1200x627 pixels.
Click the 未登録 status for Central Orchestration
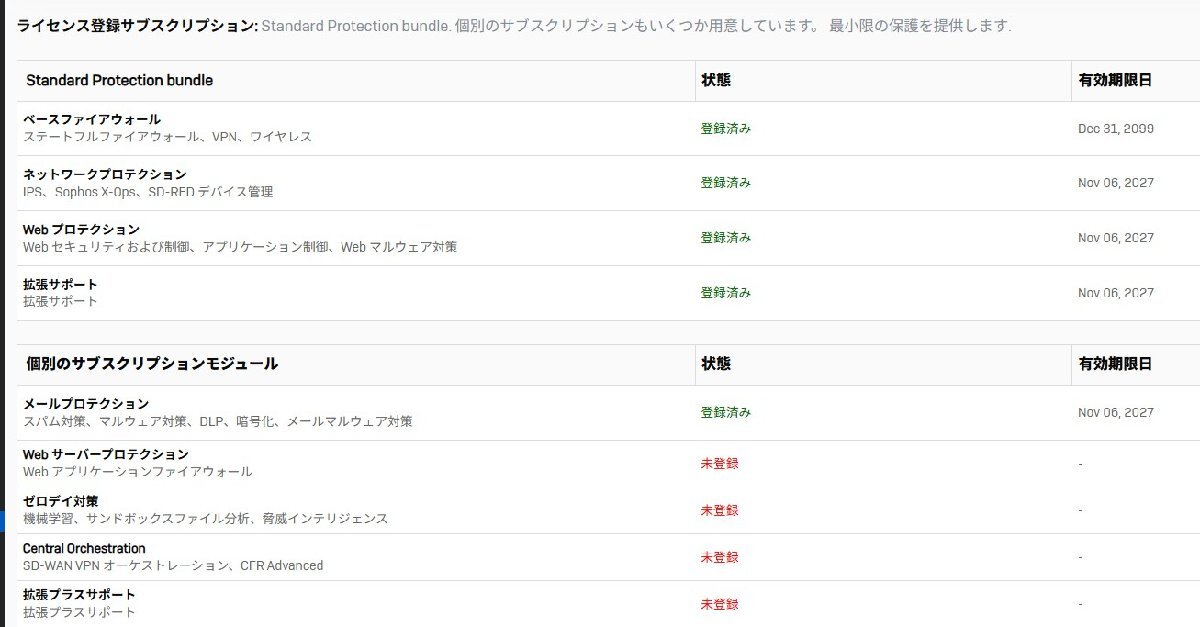tap(718, 557)
